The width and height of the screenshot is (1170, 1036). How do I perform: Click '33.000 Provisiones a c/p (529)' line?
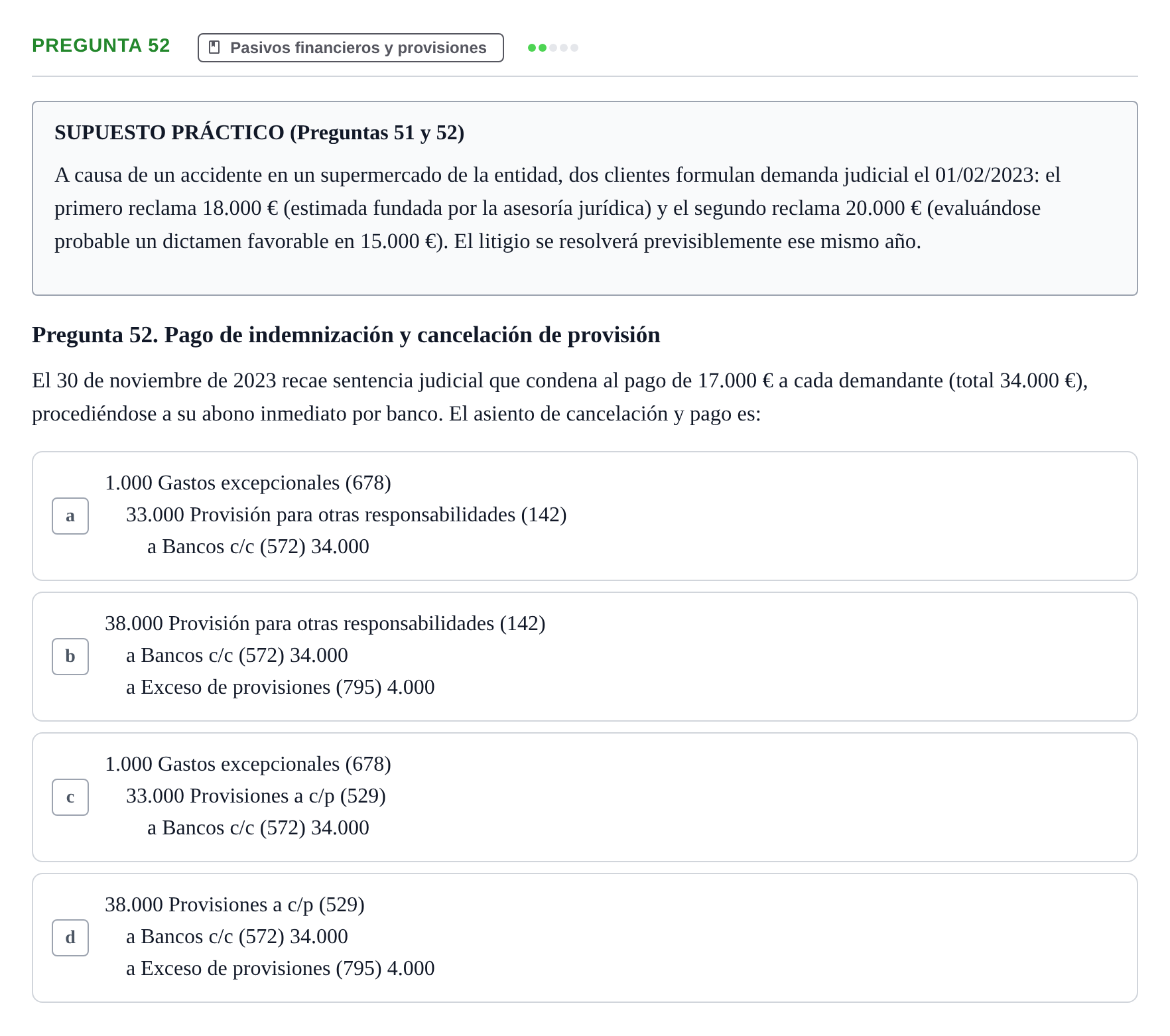256,796
